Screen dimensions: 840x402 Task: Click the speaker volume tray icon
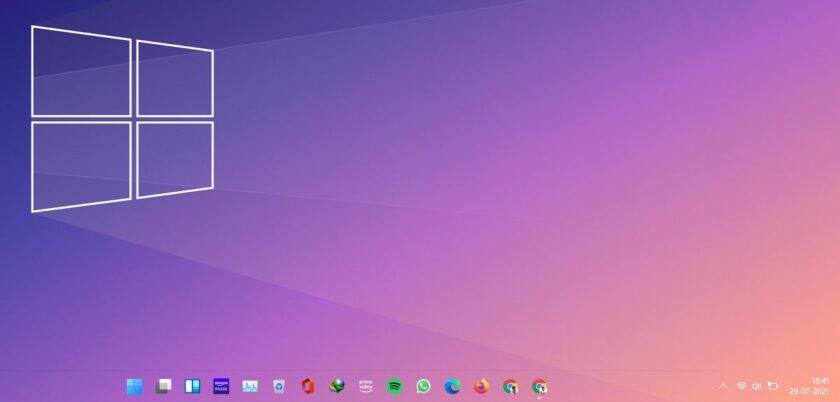756,386
